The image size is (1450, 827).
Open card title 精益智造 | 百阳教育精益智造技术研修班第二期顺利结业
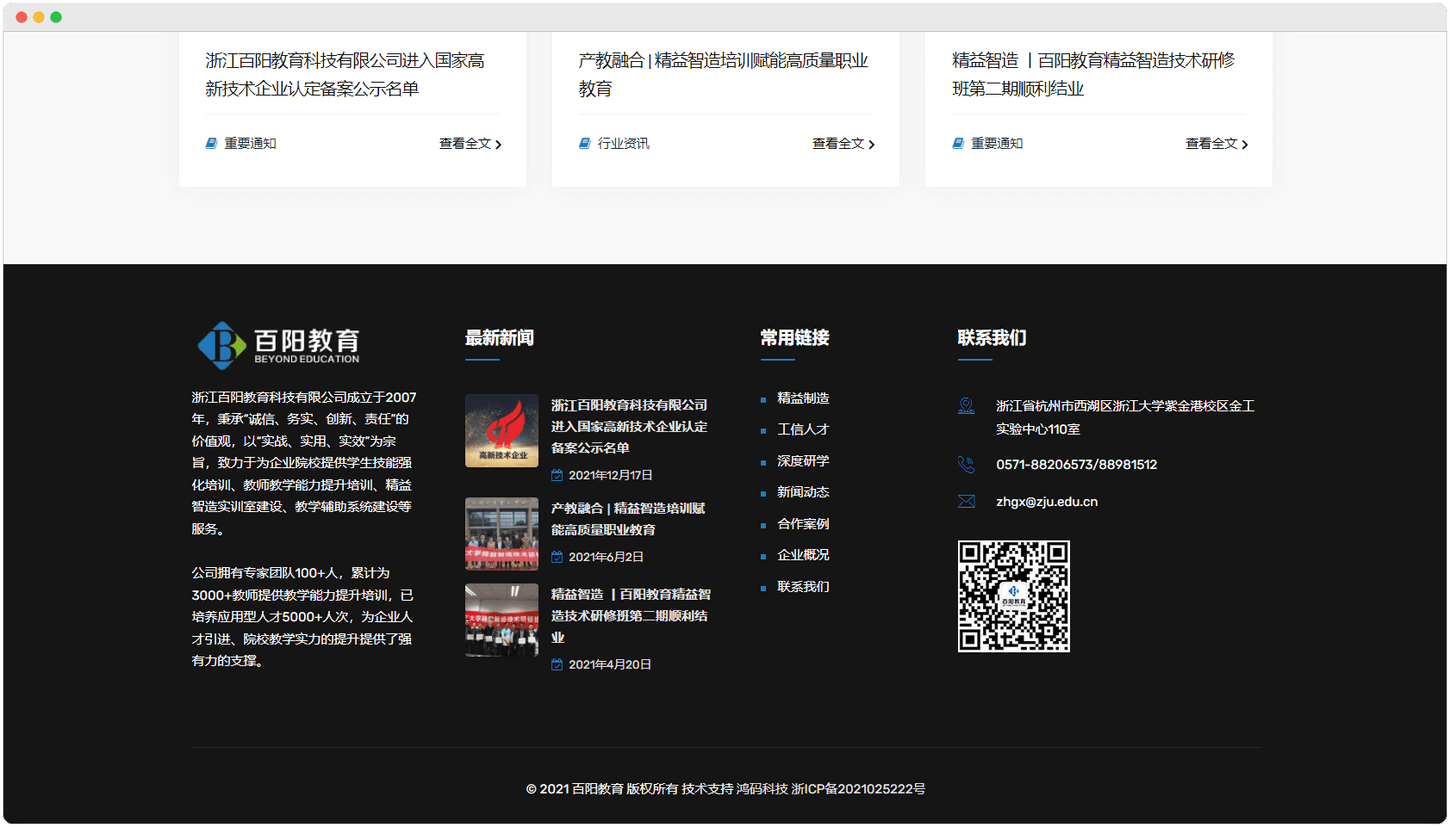(x=1093, y=75)
